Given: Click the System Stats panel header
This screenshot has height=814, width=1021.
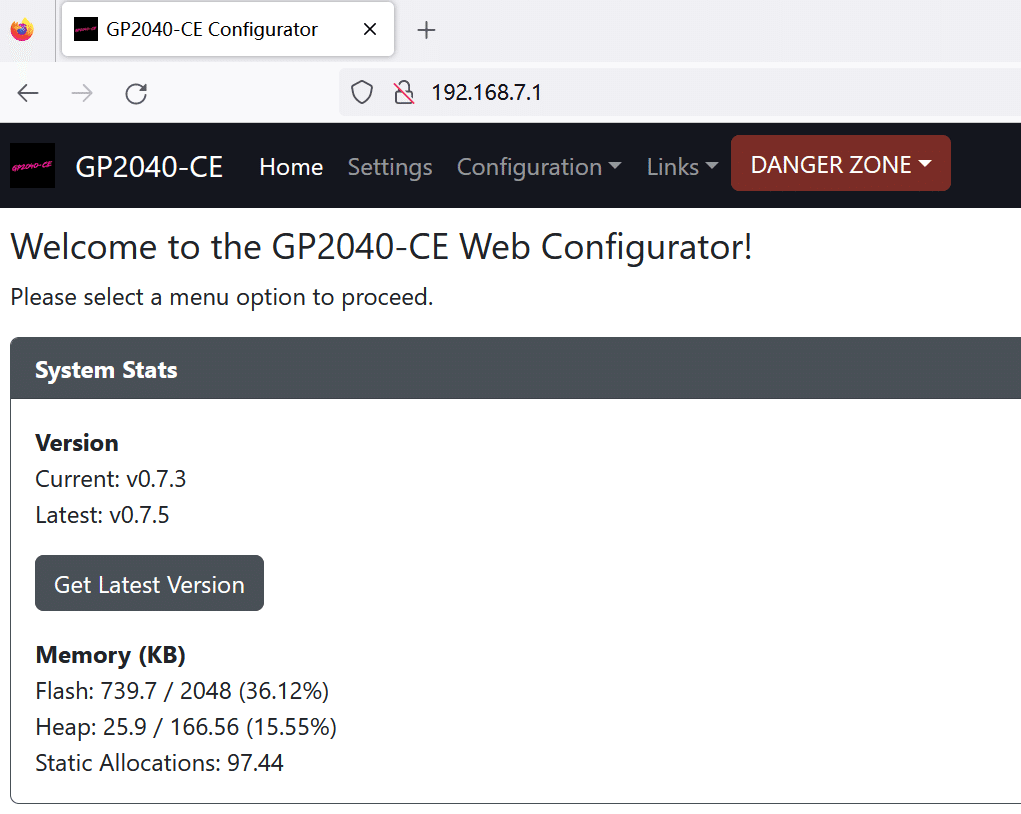Looking at the screenshot, I should pos(516,369).
